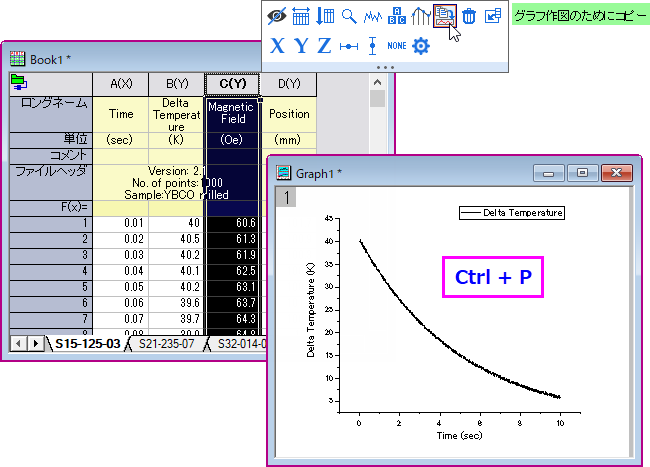Click cell value 0.07 in column A
The height and width of the screenshot is (467, 650).
click(x=121, y=319)
